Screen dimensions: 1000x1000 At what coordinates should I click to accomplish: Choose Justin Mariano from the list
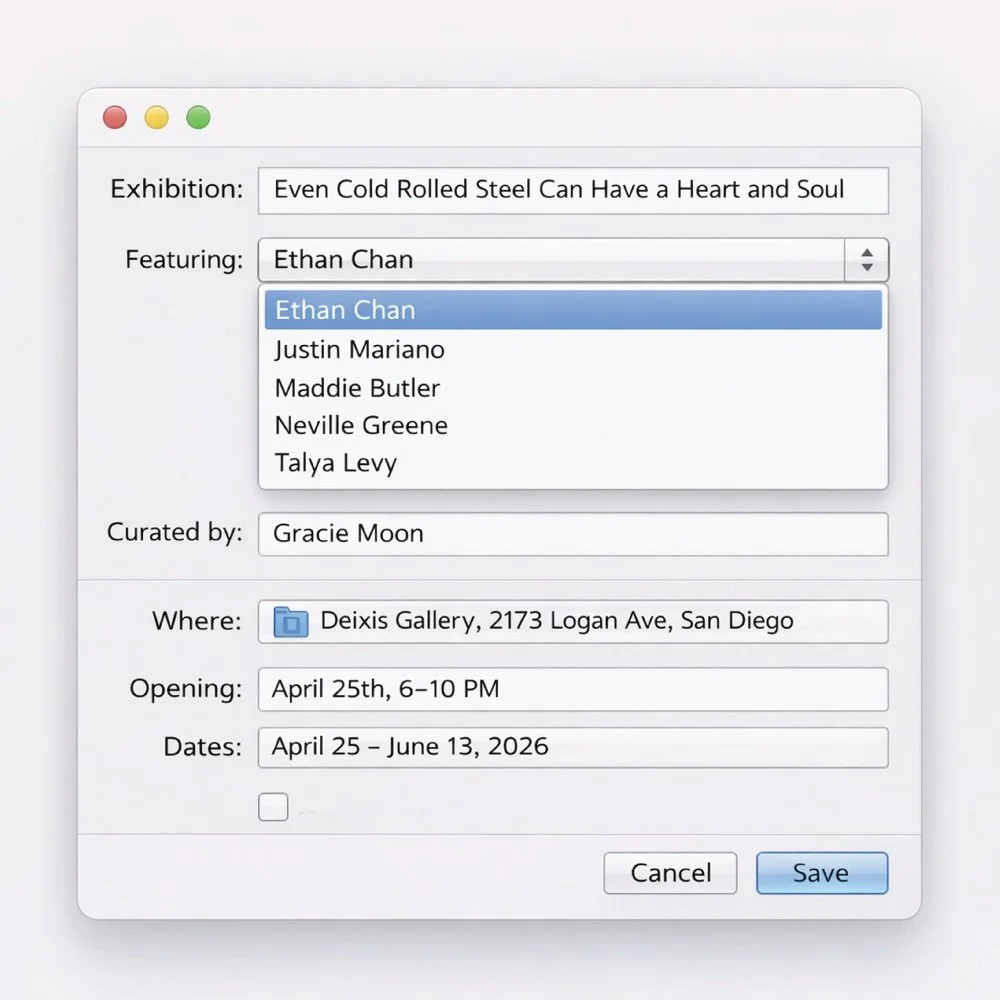pos(573,349)
